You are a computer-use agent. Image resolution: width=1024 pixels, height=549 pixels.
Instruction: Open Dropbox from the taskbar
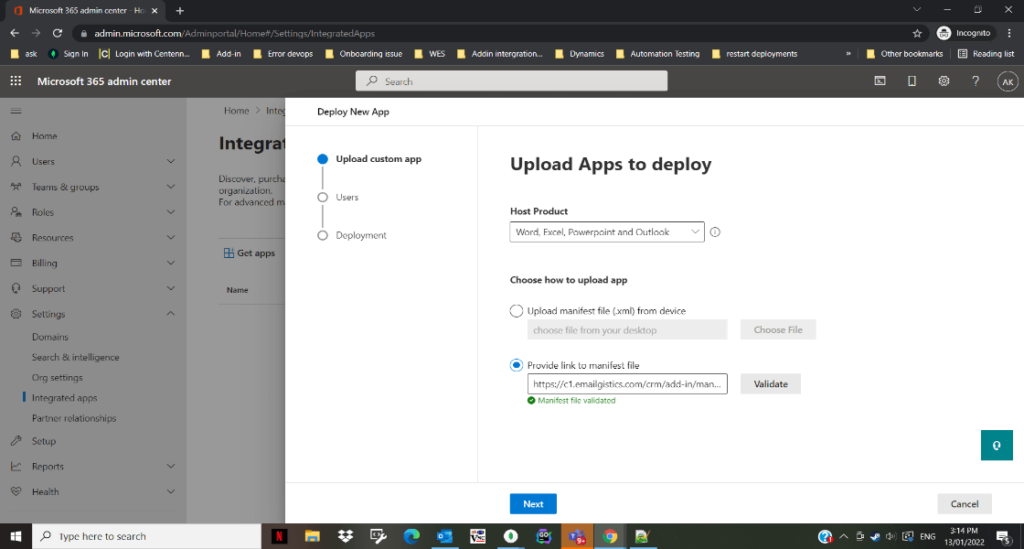[345, 536]
